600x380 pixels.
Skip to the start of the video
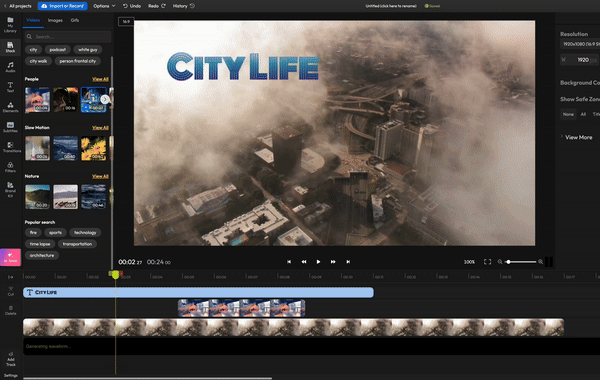tap(289, 262)
